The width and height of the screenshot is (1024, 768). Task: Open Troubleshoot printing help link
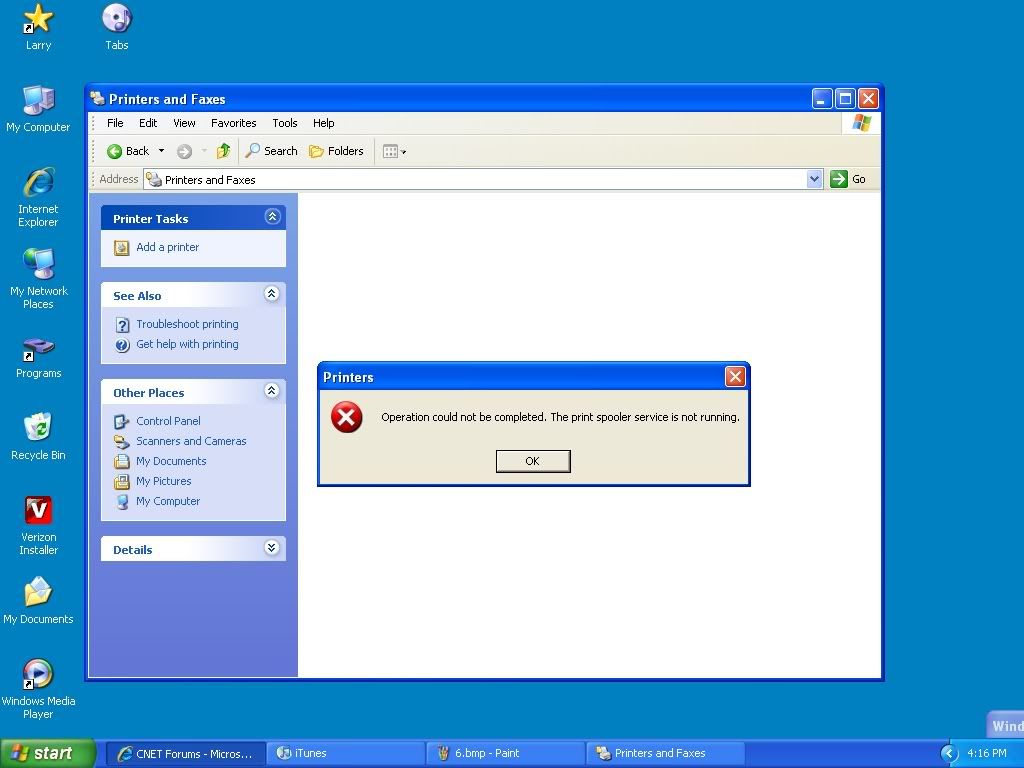[187, 324]
